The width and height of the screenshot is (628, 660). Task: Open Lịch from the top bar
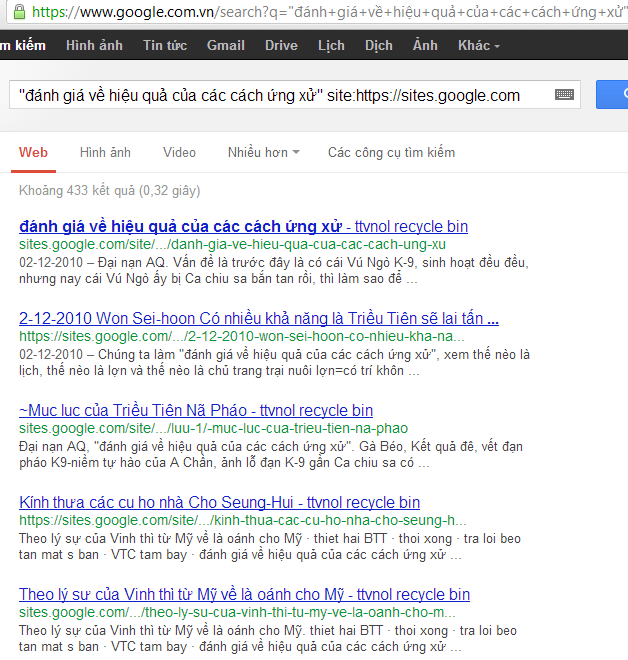331,45
